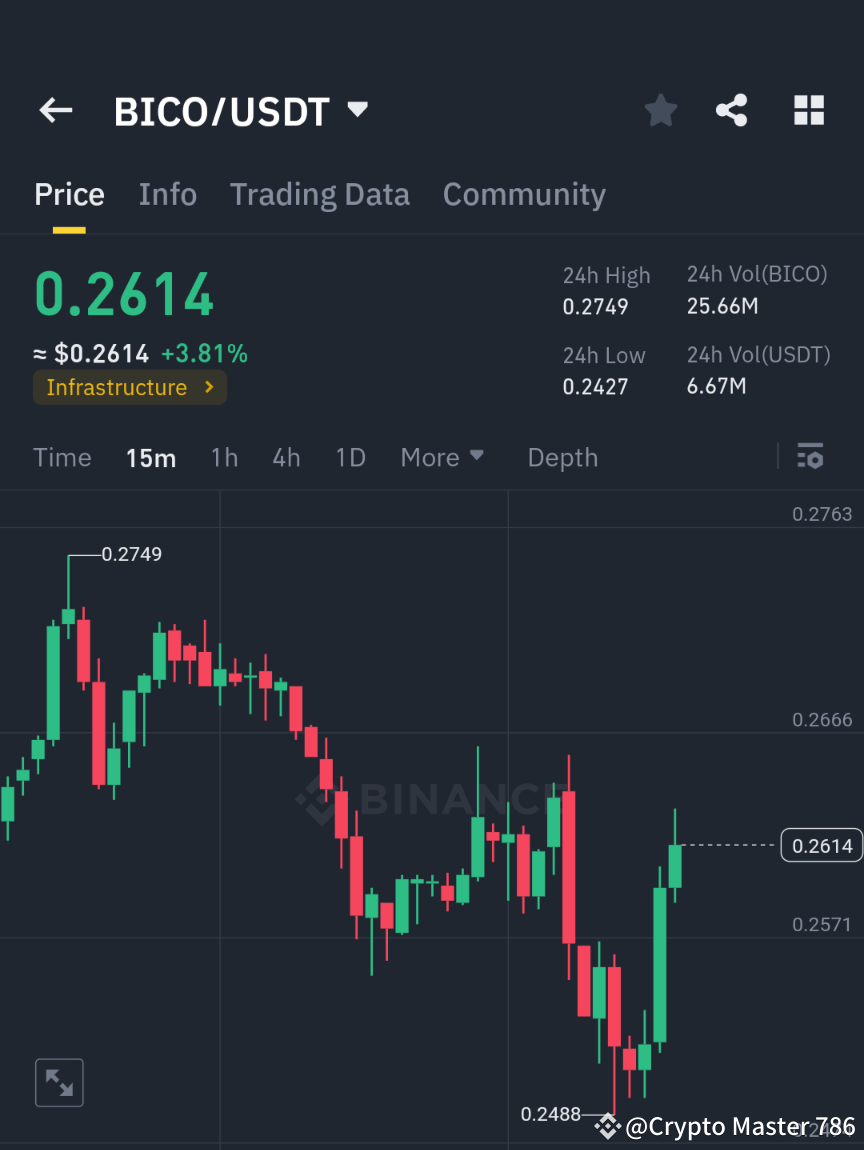Open the markets grid icon

click(x=808, y=110)
